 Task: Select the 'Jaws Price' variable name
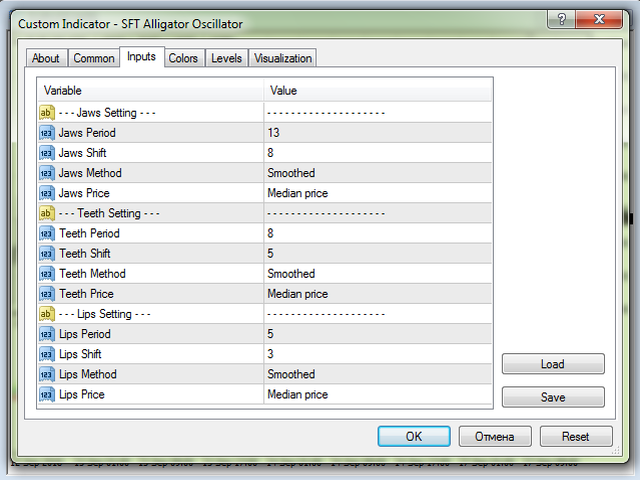click(x=84, y=193)
